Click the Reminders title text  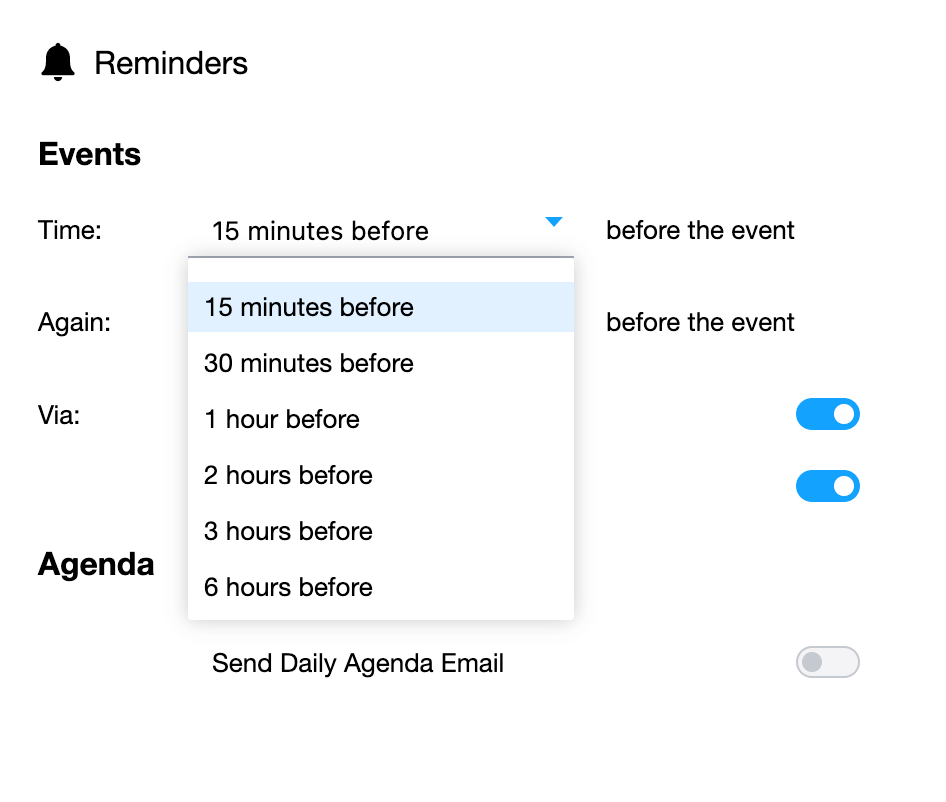point(171,64)
